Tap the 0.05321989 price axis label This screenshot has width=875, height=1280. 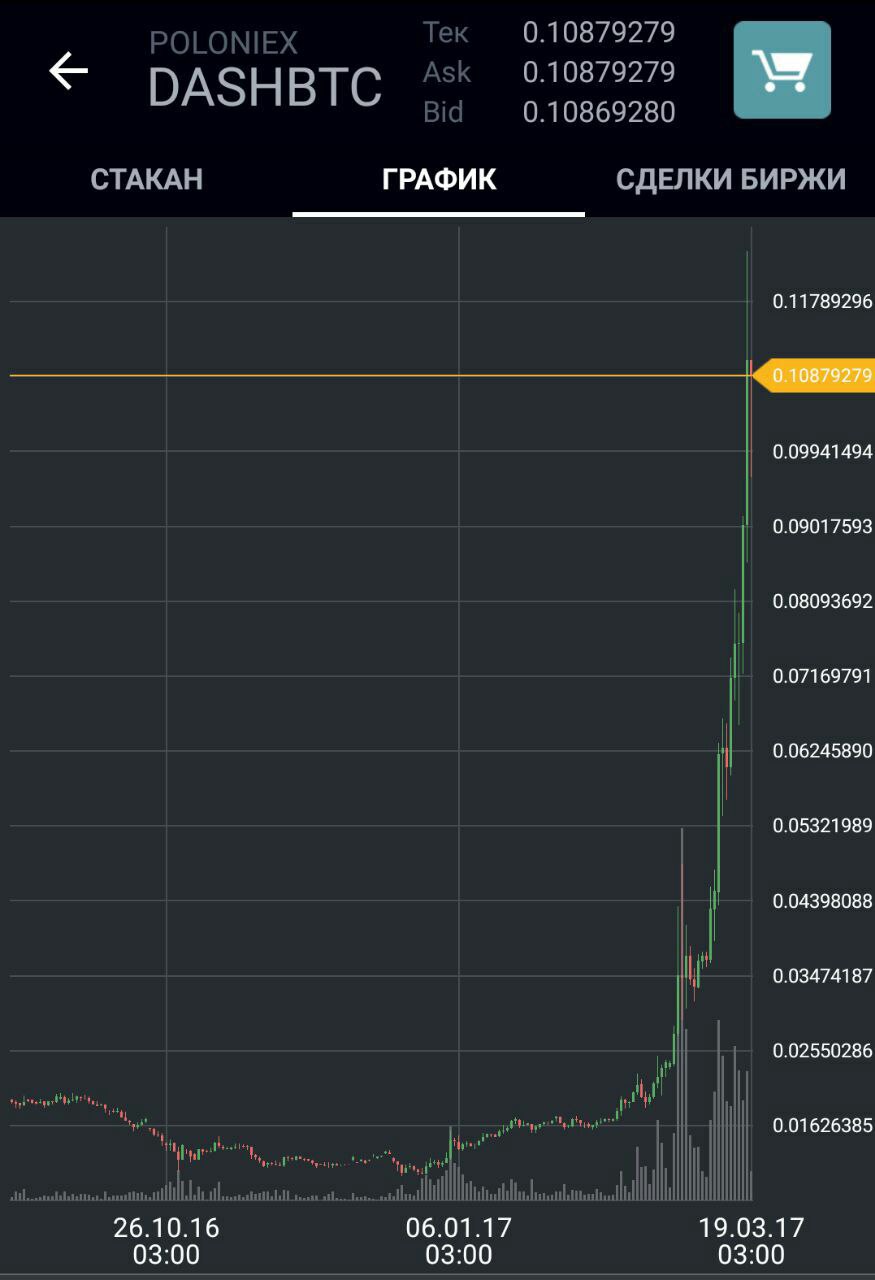pyautogui.click(x=823, y=825)
